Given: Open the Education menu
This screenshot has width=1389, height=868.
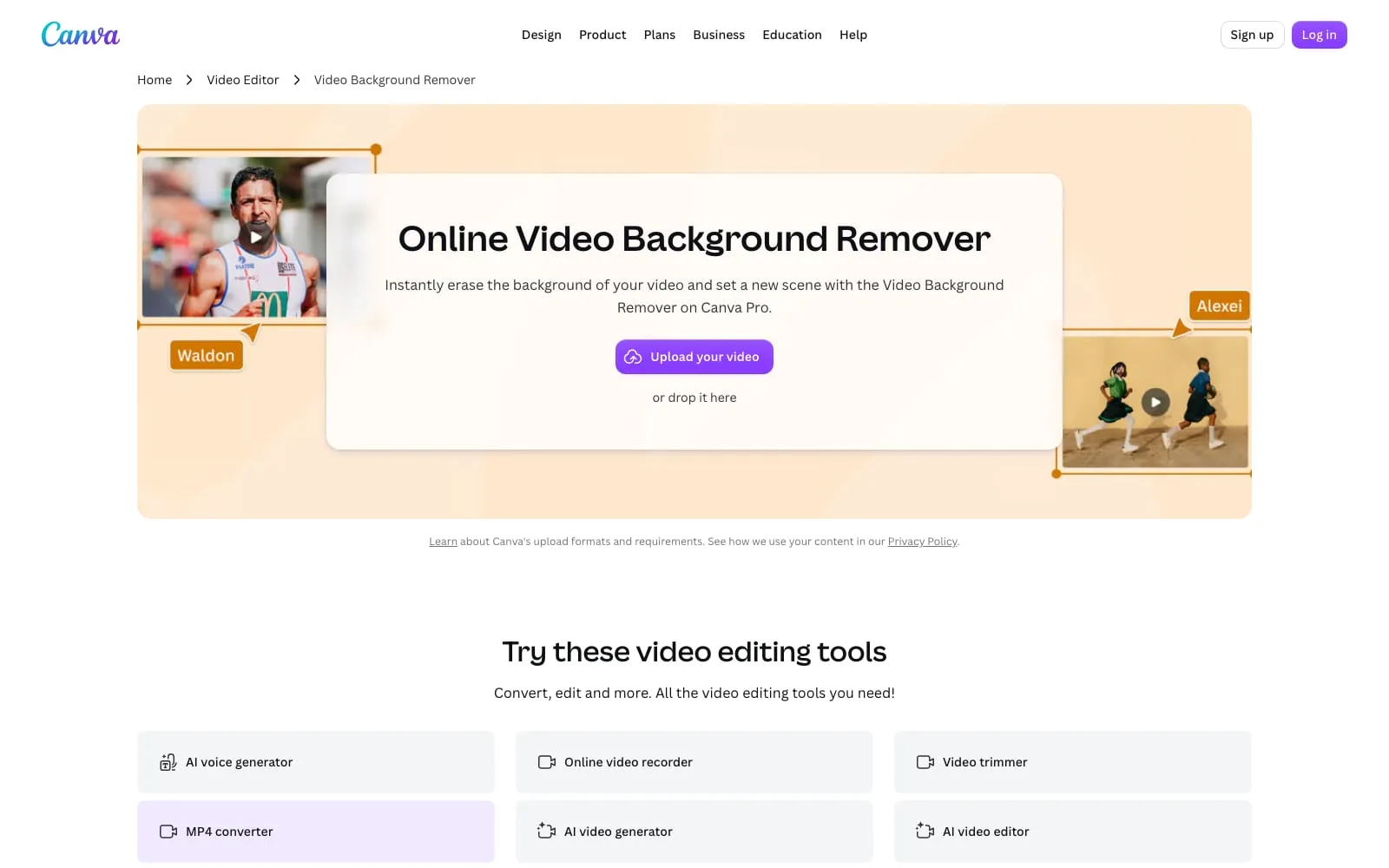Looking at the screenshot, I should [x=792, y=35].
